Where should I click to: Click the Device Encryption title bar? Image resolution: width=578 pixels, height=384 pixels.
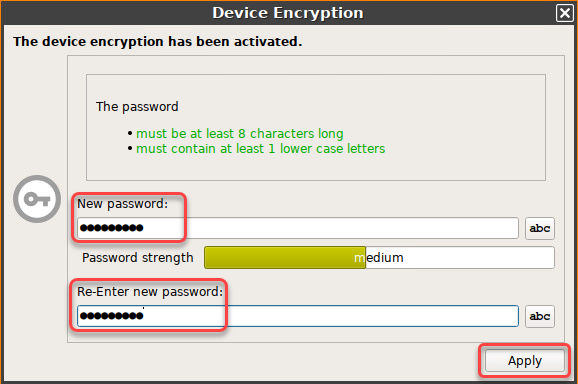tap(288, 13)
